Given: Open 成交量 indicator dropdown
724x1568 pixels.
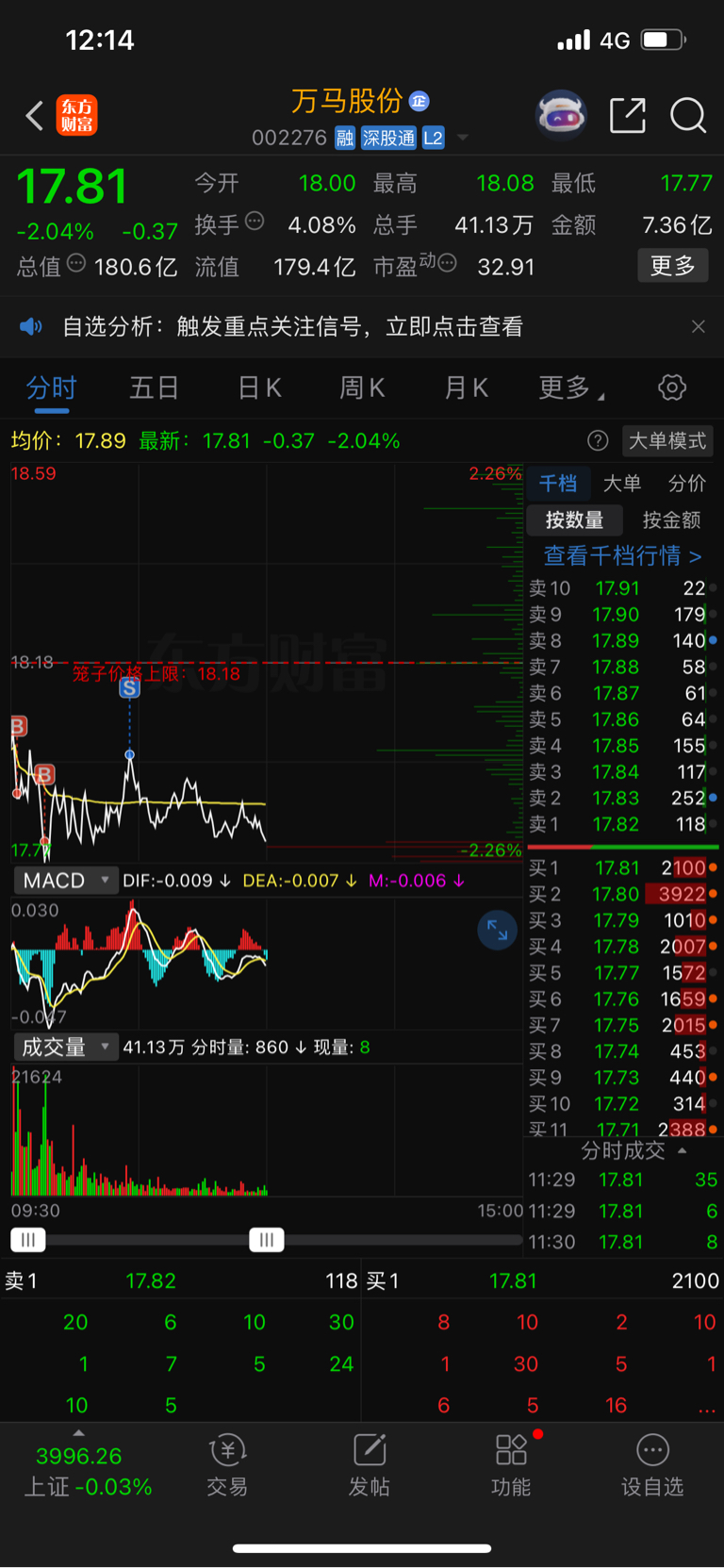Looking at the screenshot, I should pos(66,1048).
